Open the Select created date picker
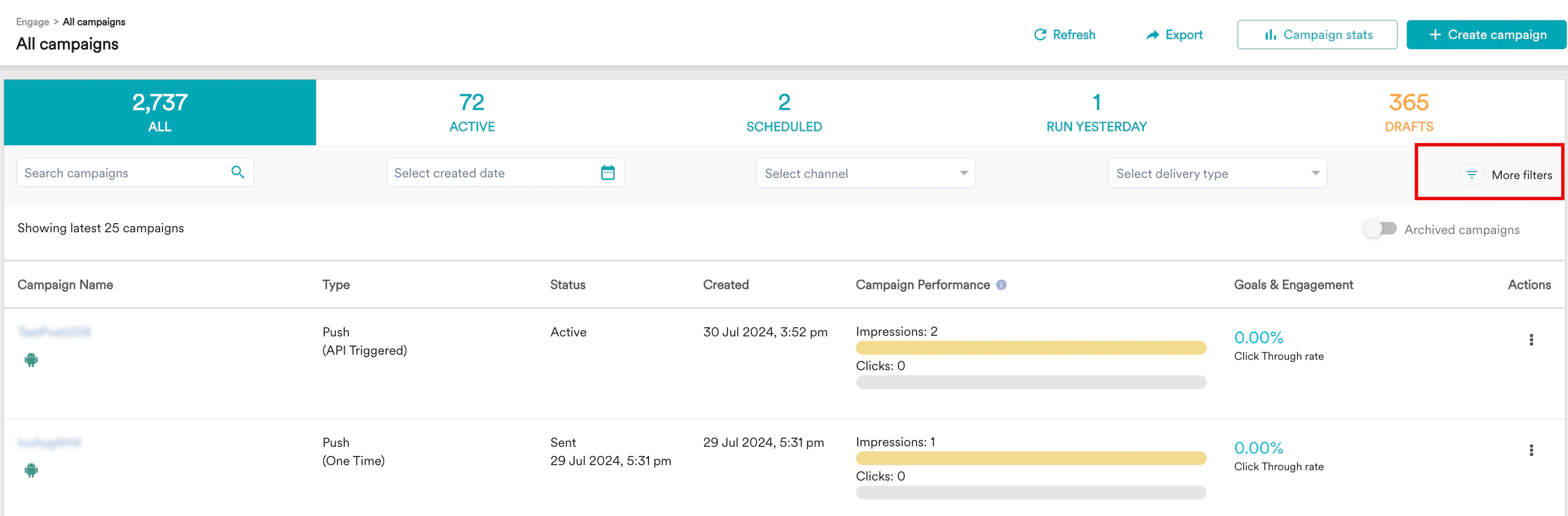This screenshot has height=516, width=1568. [493, 173]
